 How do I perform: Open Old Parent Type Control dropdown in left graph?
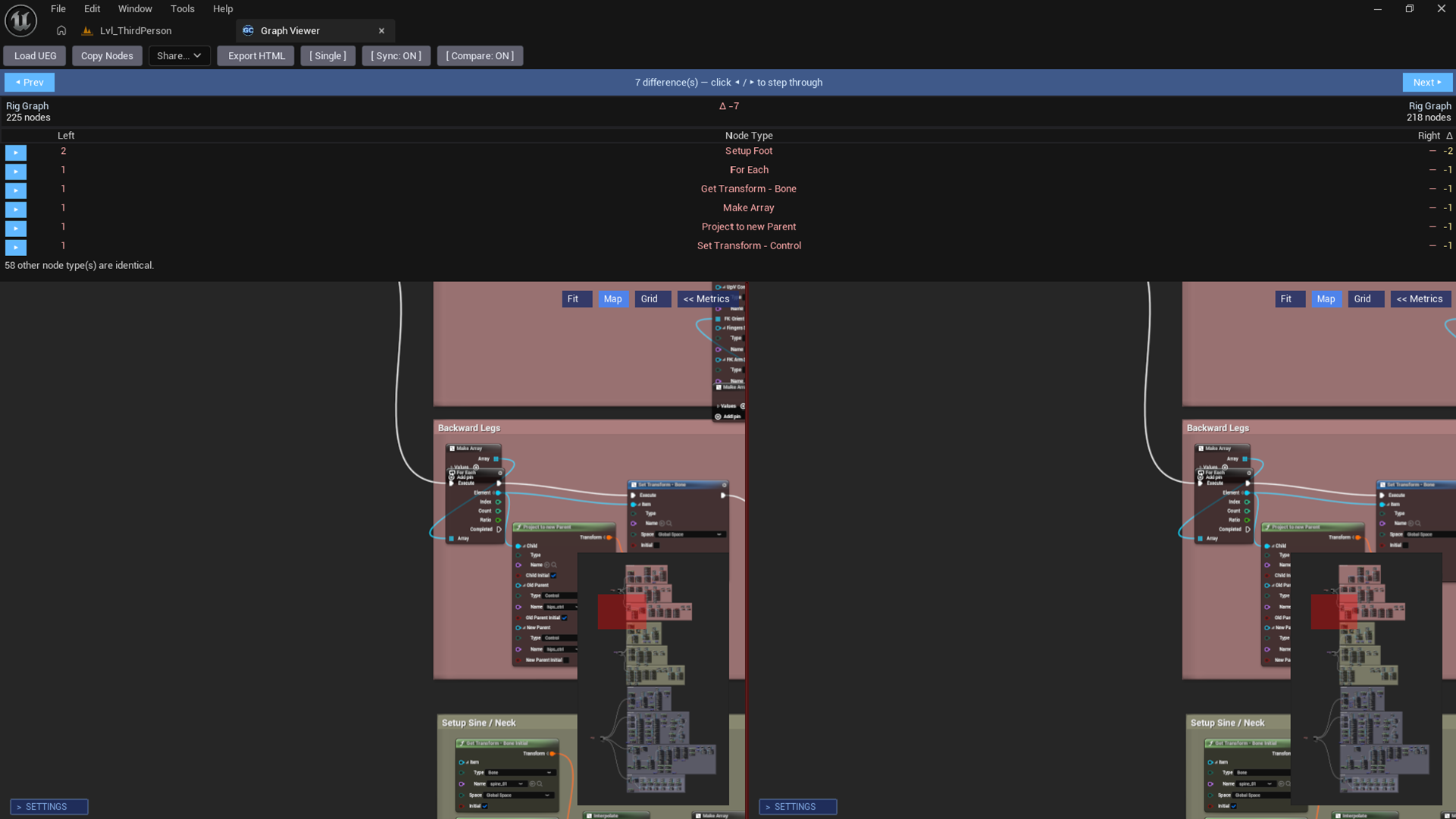pos(560,596)
